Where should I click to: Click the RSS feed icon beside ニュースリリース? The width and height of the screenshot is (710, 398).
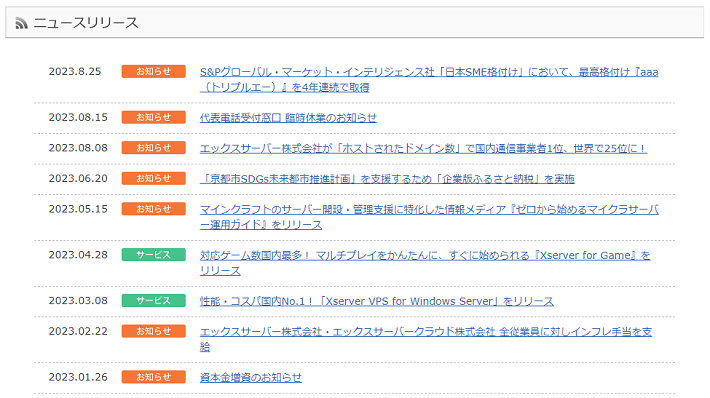[21, 23]
